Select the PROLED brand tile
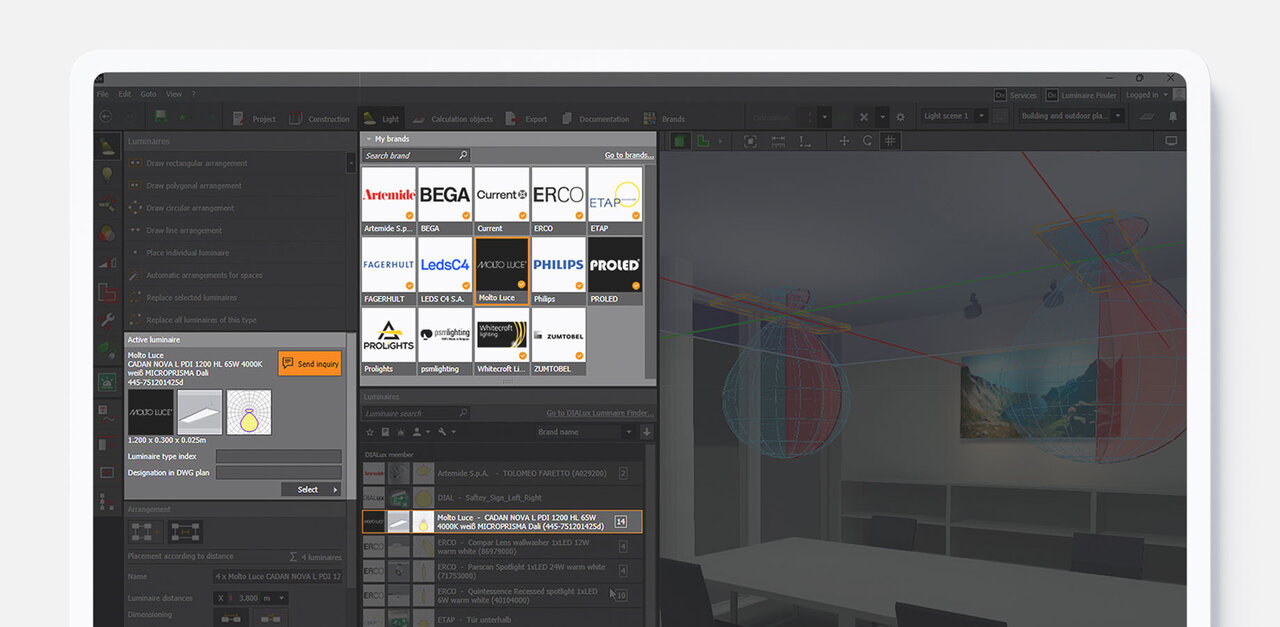This screenshot has width=1280, height=627. coord(615,270)
